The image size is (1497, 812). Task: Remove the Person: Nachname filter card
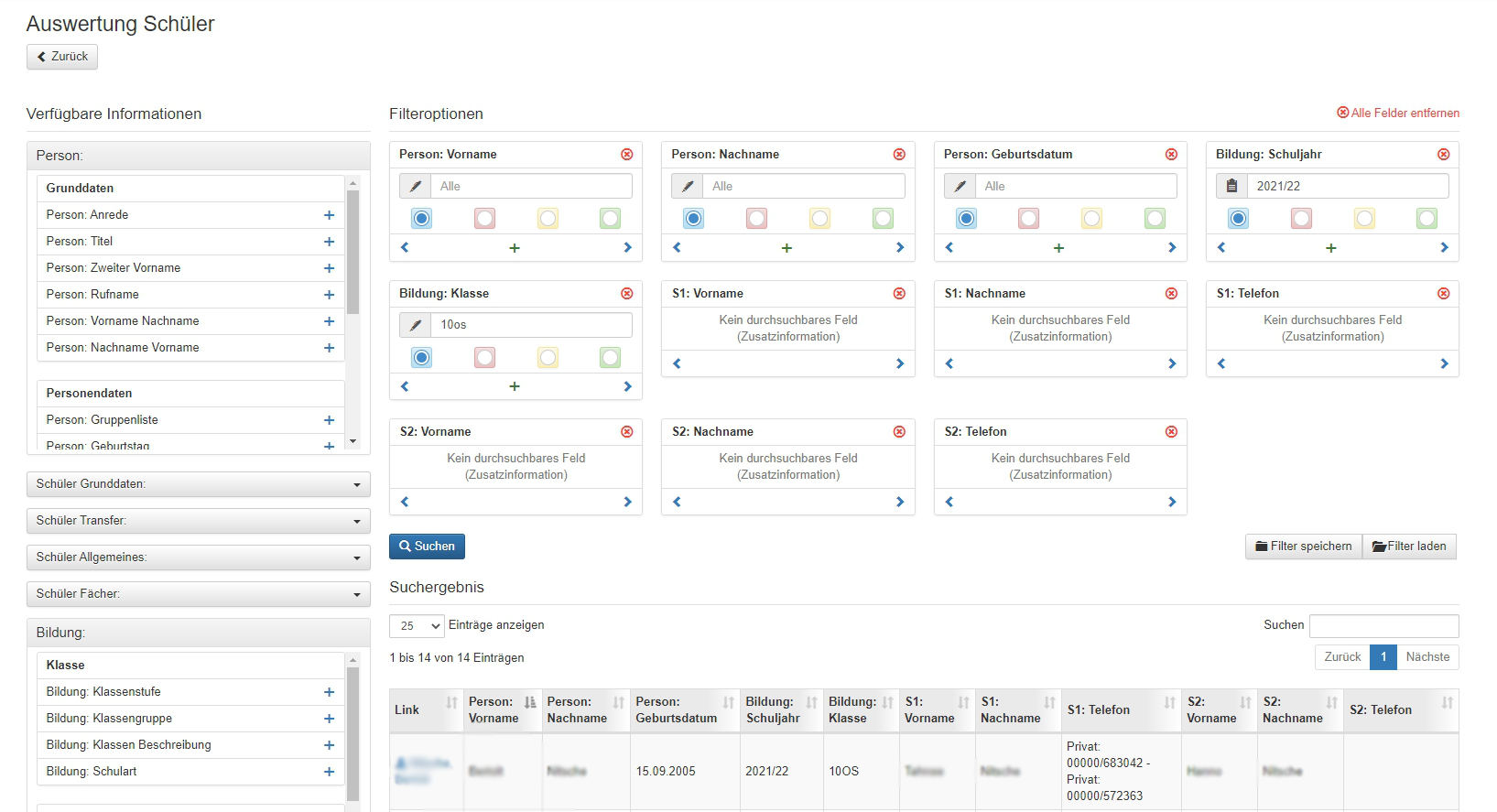[x=899, y=155]
